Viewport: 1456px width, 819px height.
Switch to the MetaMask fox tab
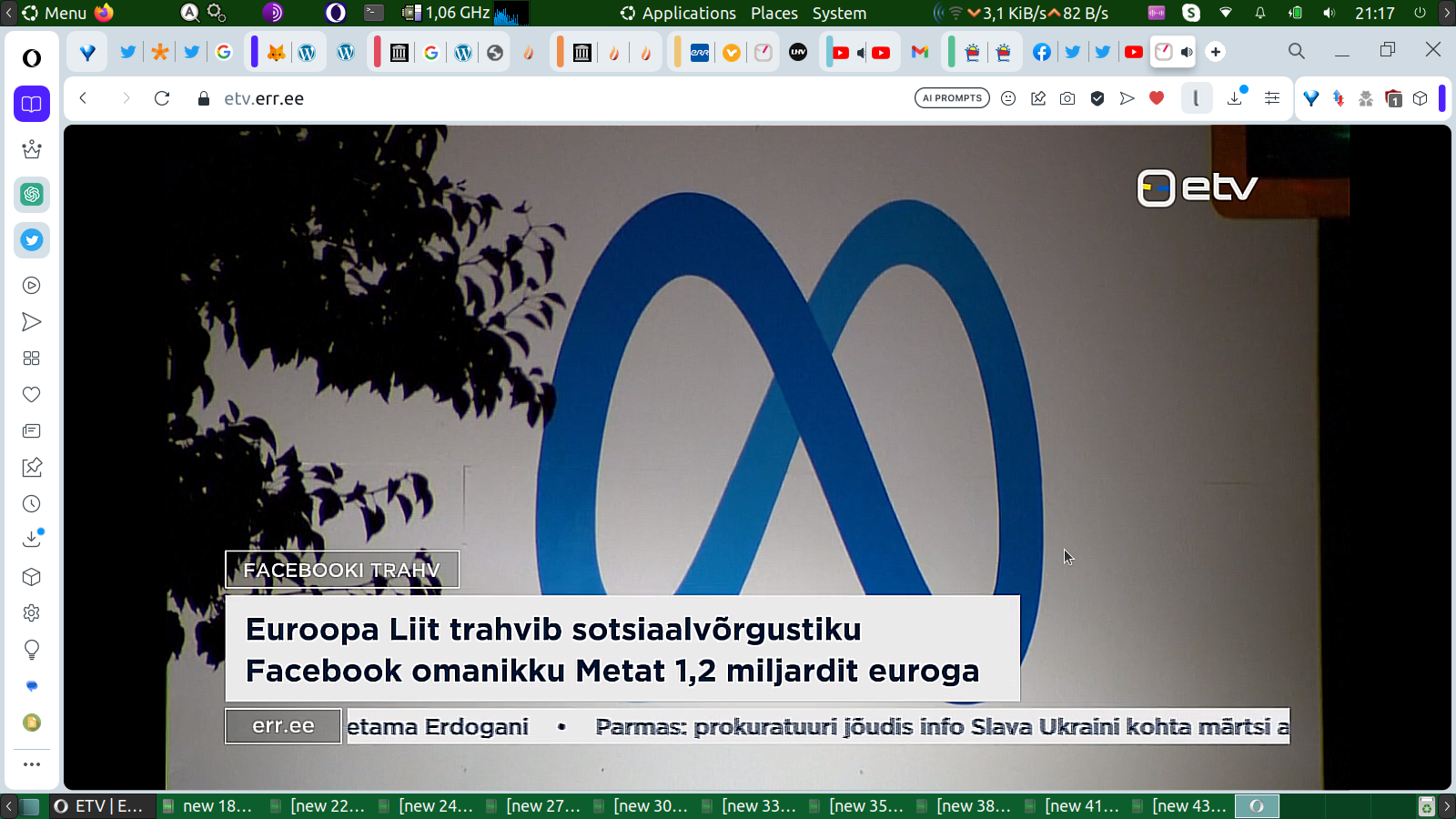[277, 52]
